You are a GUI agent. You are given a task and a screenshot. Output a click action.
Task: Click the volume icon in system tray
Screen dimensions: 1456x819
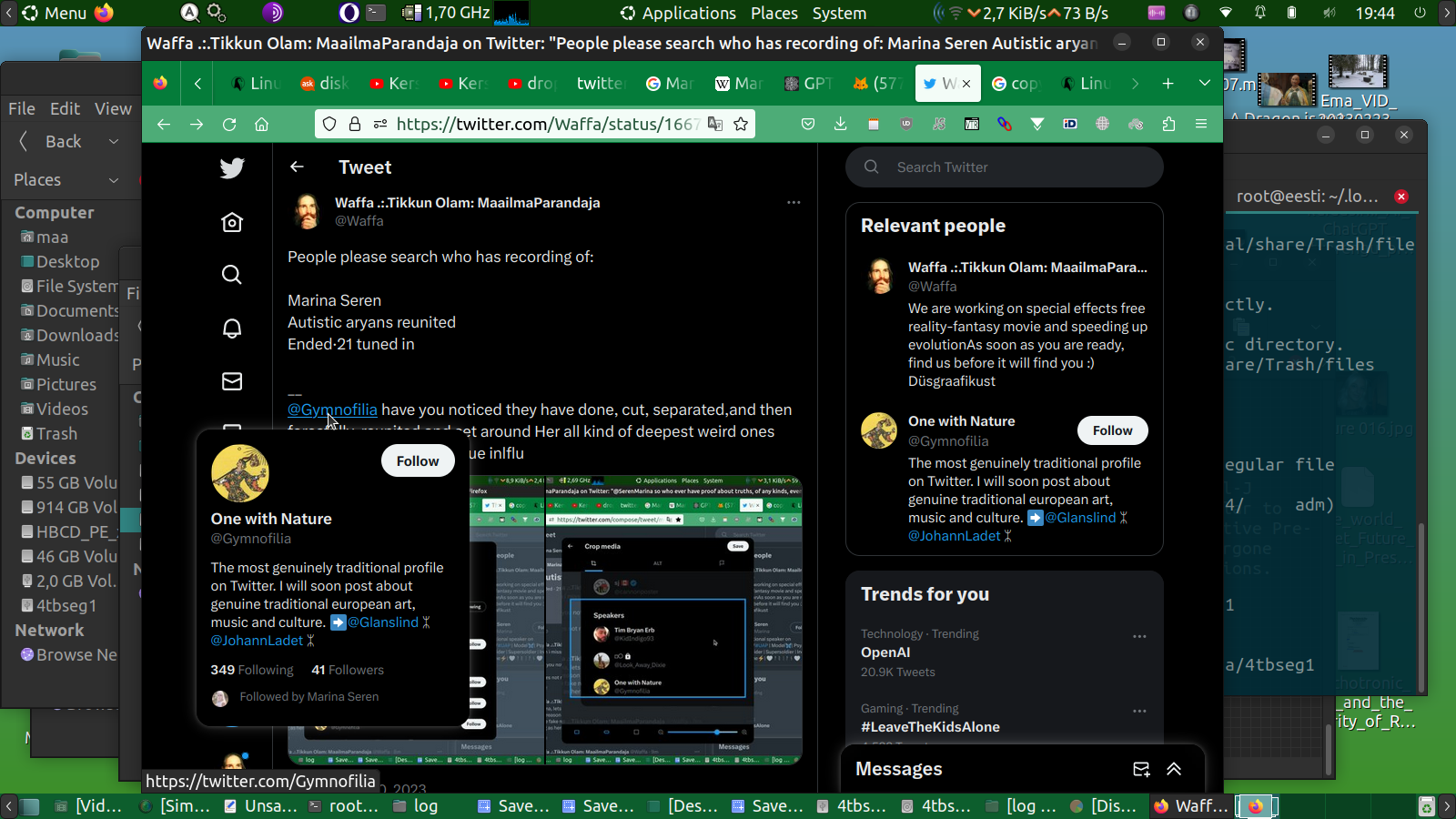[x=1330, y=13]
